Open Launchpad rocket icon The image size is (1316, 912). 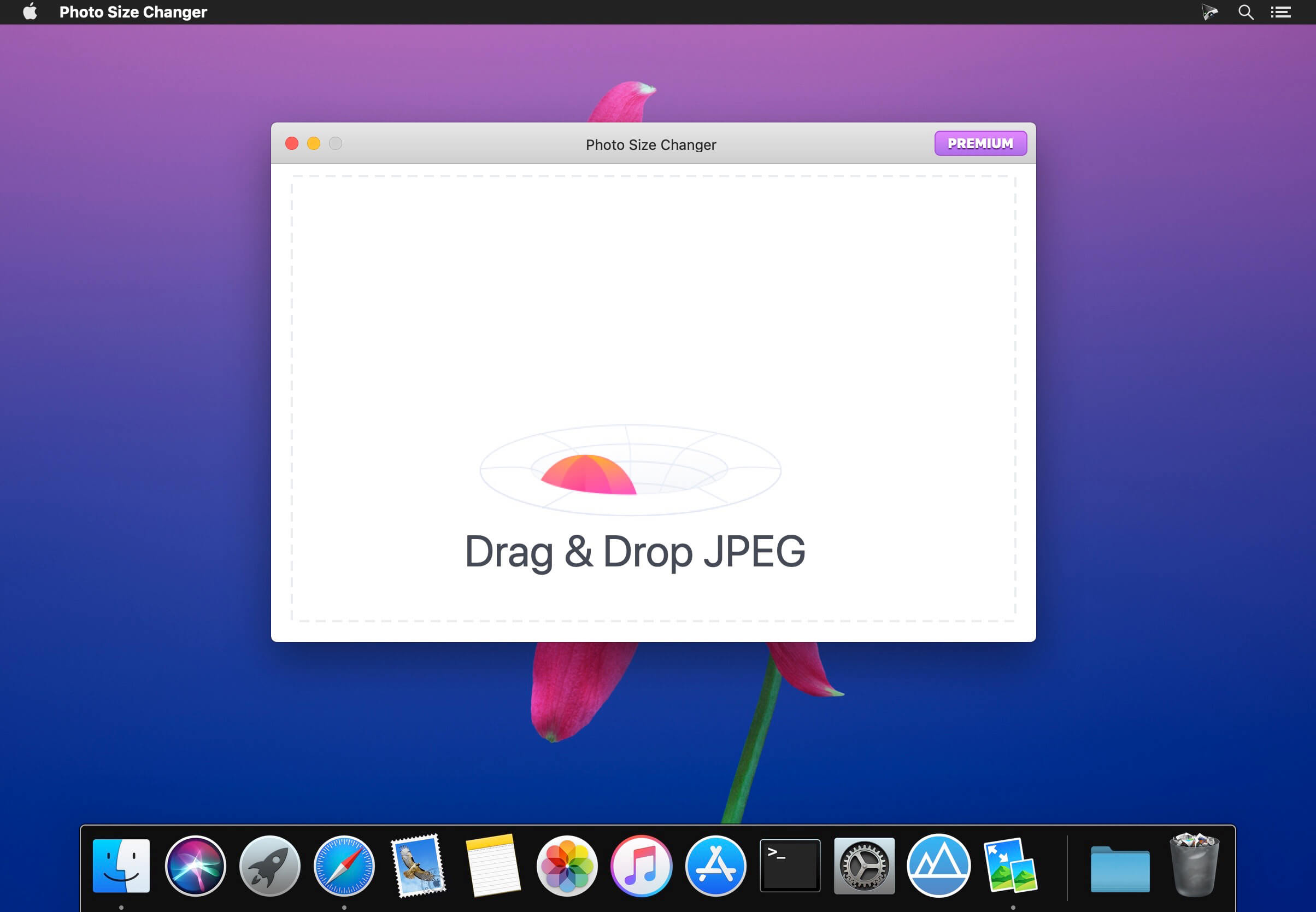[x=269, y=865]
